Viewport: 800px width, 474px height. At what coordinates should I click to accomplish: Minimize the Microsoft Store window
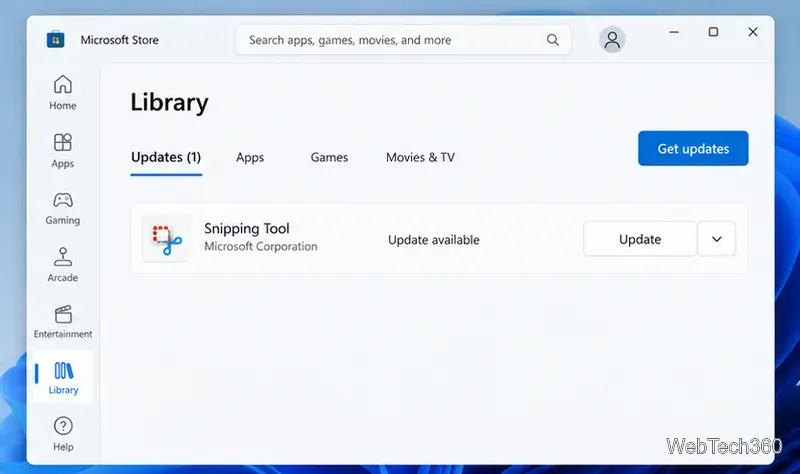tap(674, 32)
